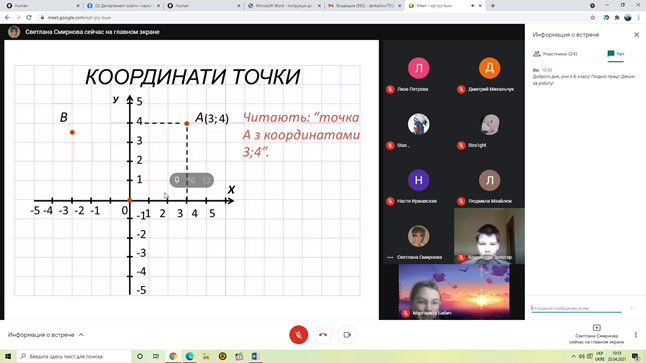Click the chat message input field
The height and width of the screenshot is (363, 646).
[576, 308]
